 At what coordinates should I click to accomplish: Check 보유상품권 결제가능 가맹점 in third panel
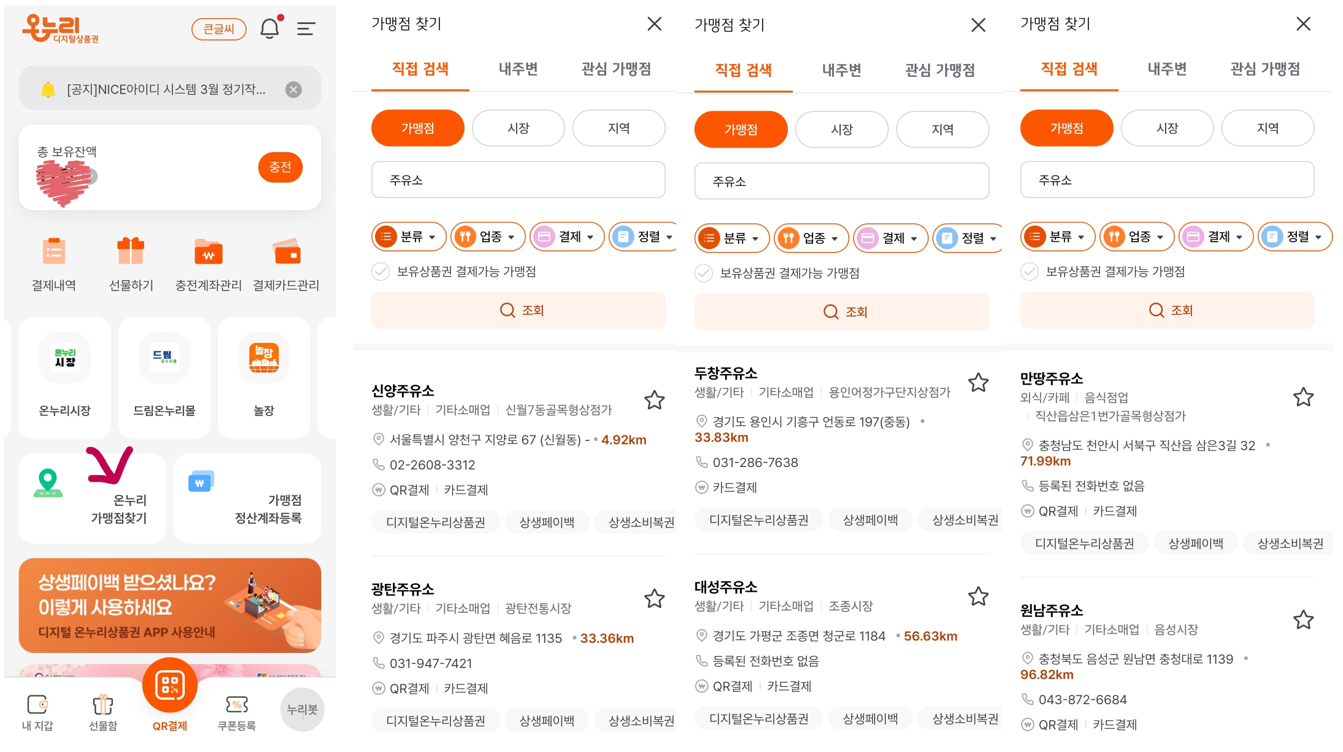coord(1030,271)
